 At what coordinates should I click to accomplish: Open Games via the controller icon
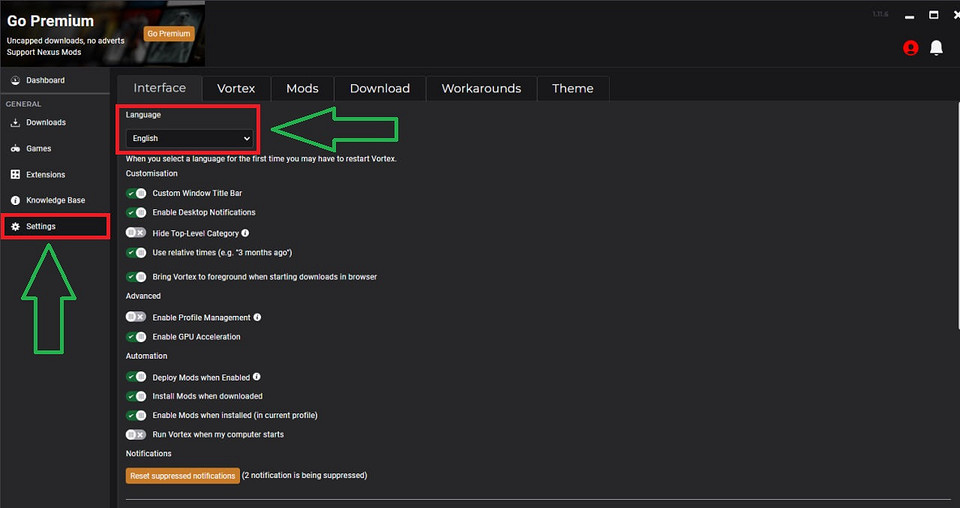coord(15,149)
